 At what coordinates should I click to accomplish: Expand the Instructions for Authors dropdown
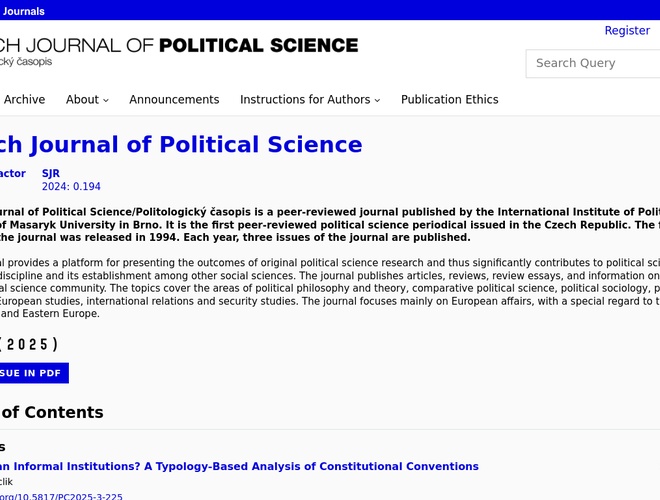coord(310,100)
